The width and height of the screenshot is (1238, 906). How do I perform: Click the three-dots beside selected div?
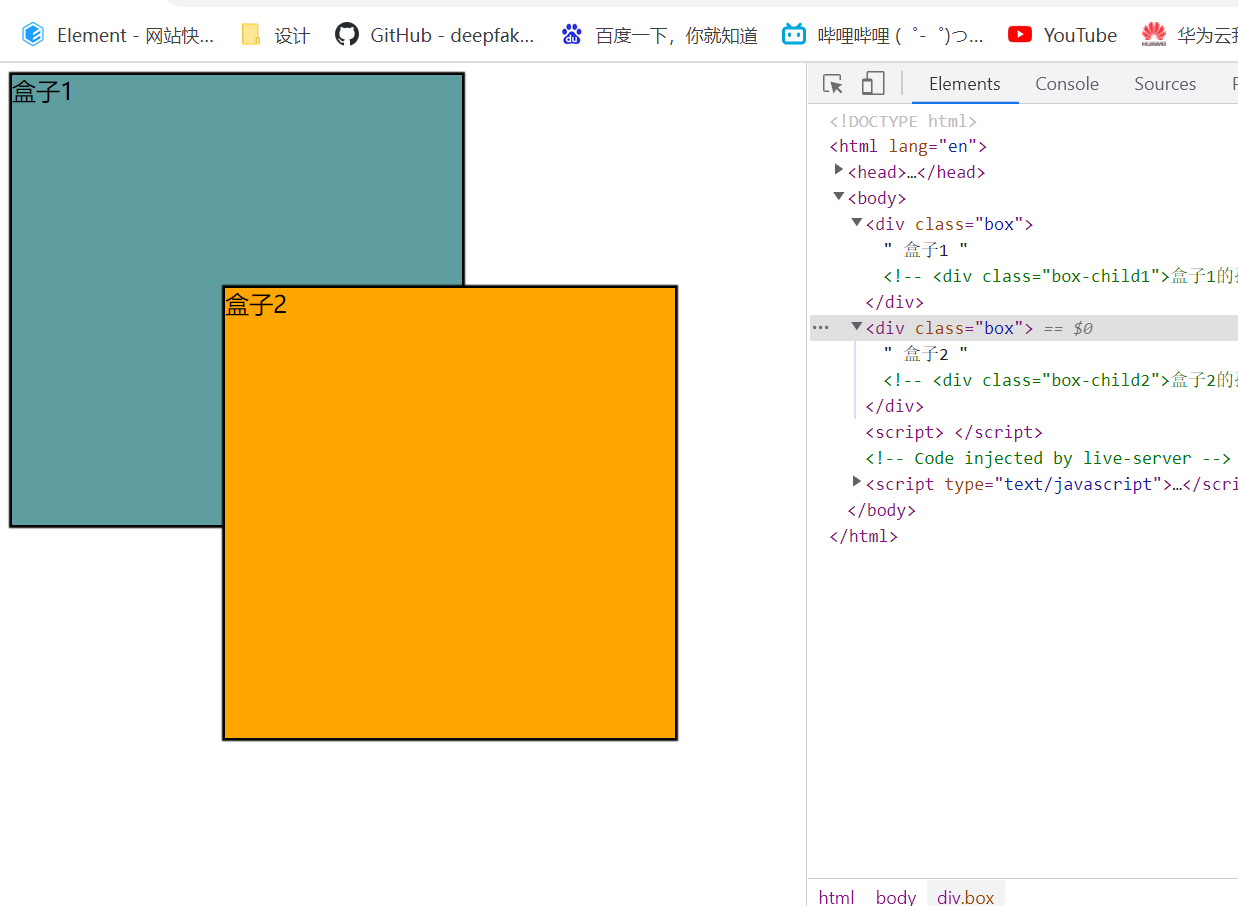(821, 327)
